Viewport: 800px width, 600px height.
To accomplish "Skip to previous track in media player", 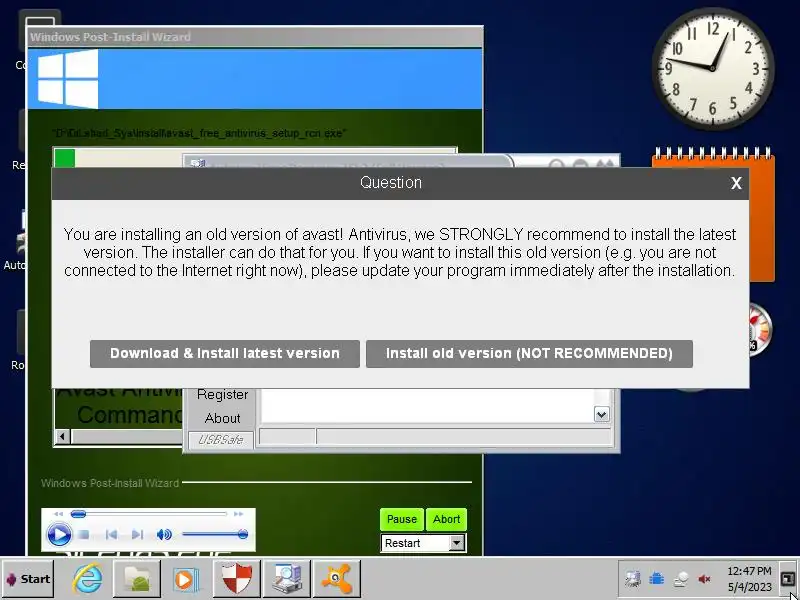I will (111, 535).
